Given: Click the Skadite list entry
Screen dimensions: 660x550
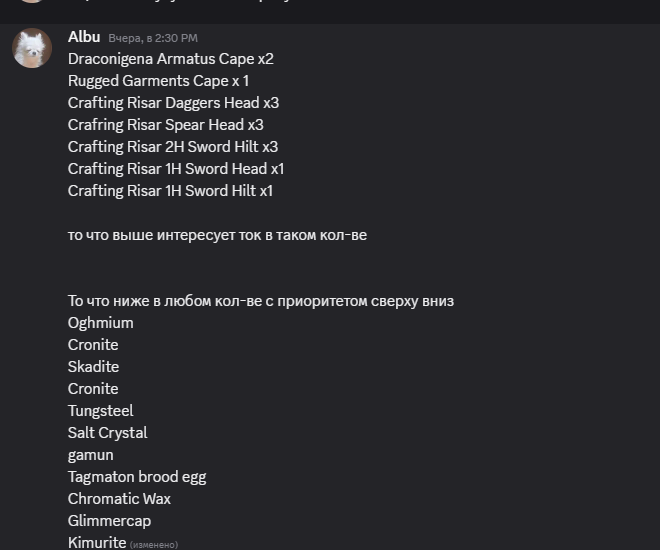Looking at the screenshot, I should [x=93, y=367].
